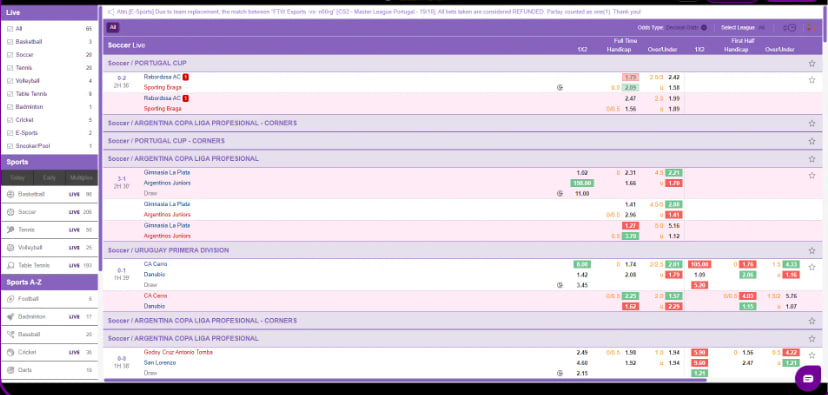Open stats icon on the Sporting Braga row
This screenshot has width=828, height=395.
click(x=559, y=88)
